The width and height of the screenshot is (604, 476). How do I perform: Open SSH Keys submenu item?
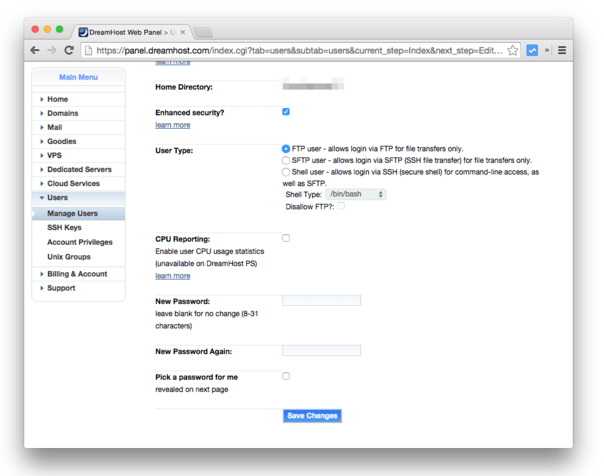(x=65, y=228)
